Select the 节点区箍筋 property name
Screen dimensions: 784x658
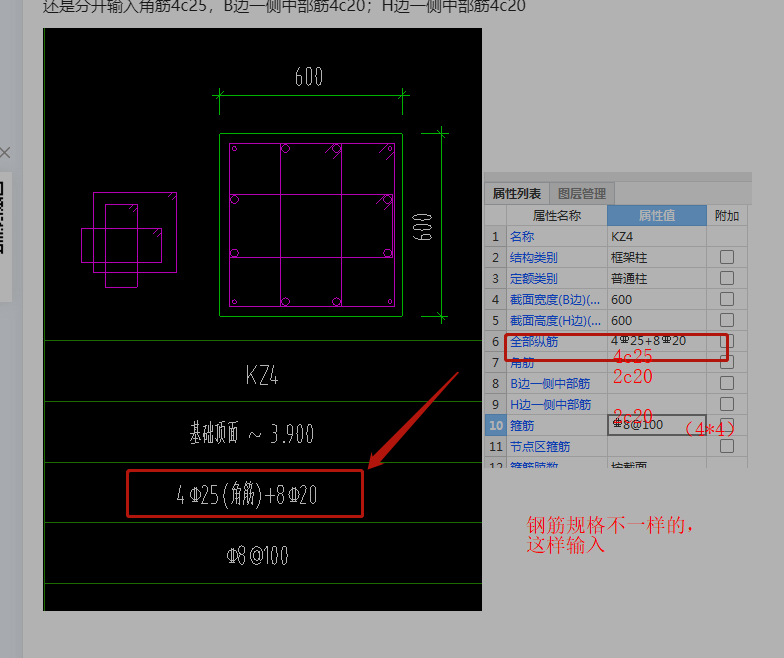[x=540, y=446]
